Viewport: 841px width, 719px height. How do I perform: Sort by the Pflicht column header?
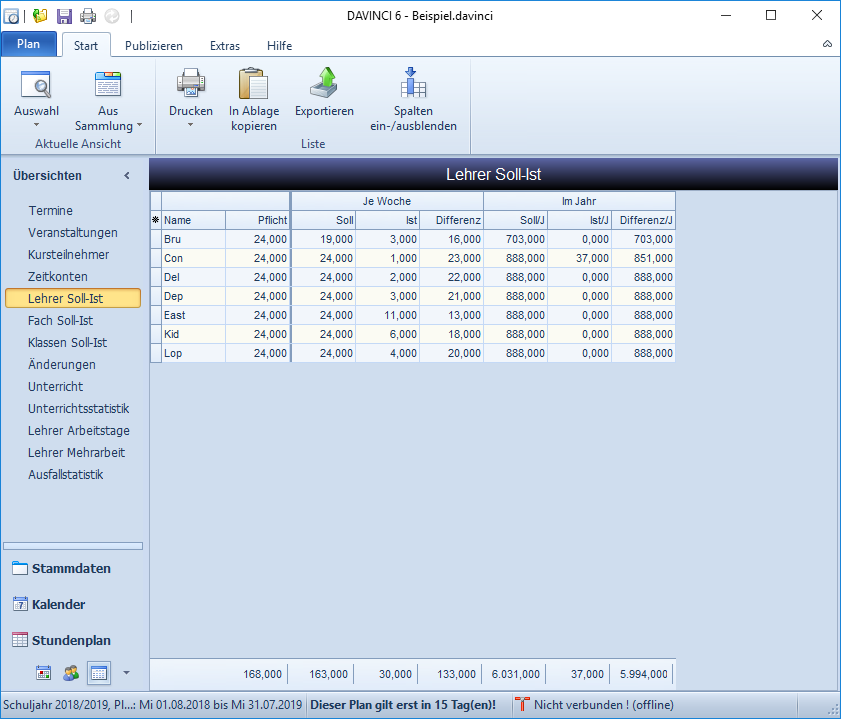[x=258, y=220]
